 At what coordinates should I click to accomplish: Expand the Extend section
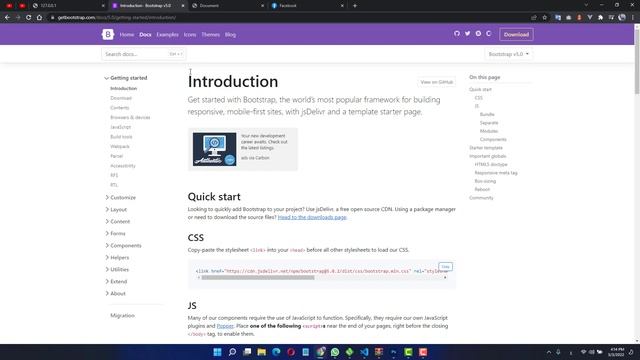pos(116,282)
